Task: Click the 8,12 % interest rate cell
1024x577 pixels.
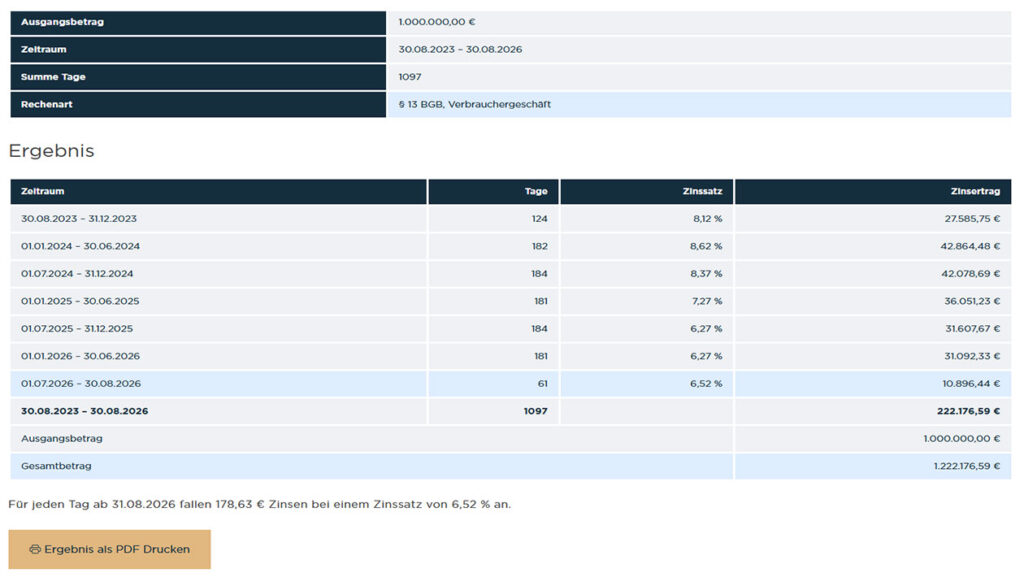Action: pos(708,219)
